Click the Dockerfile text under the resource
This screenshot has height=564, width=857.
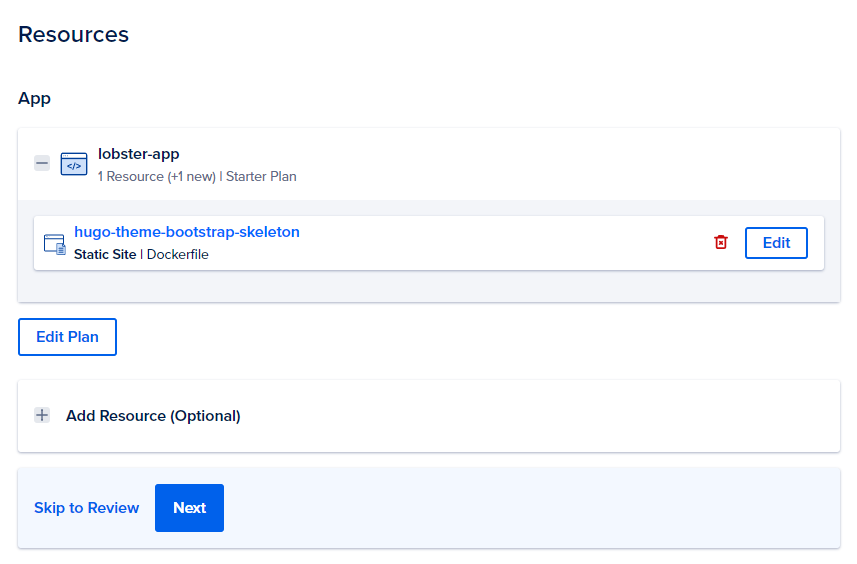178,254
